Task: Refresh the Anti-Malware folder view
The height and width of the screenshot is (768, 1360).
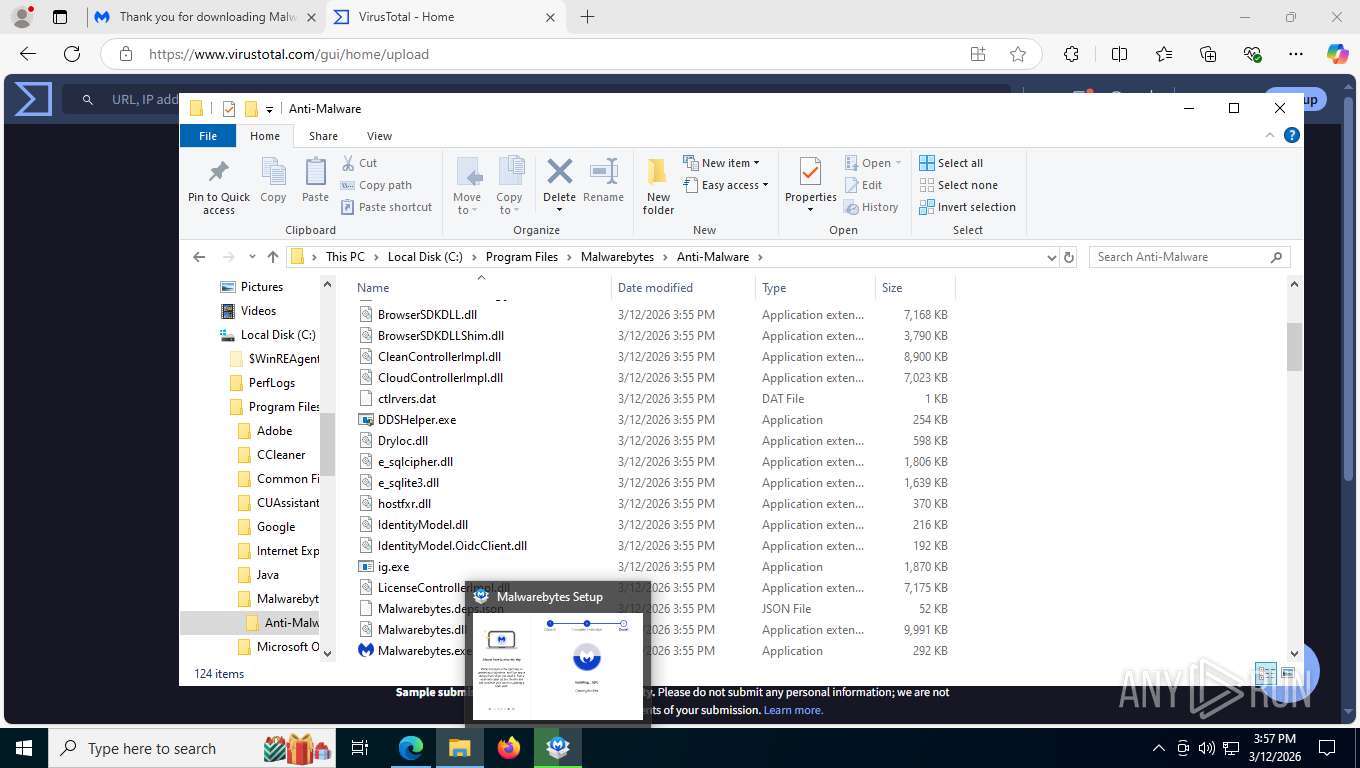Action: (1069, 257)
